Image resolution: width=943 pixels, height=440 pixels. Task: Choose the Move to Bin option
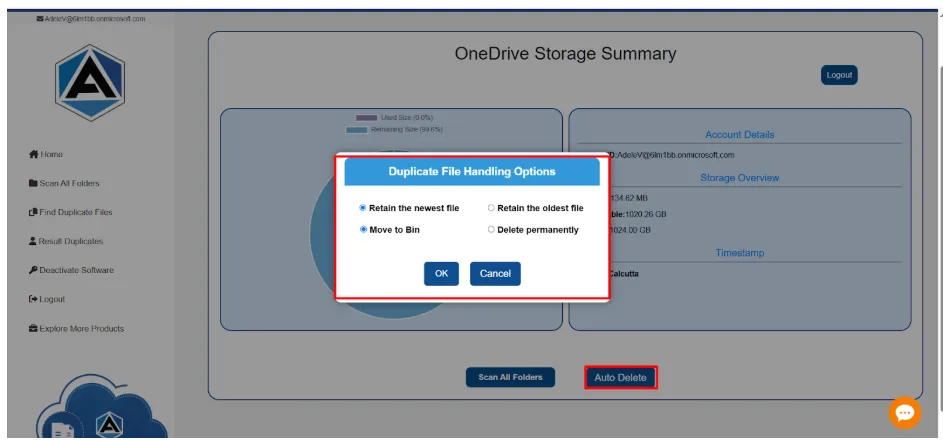point(363,230)
